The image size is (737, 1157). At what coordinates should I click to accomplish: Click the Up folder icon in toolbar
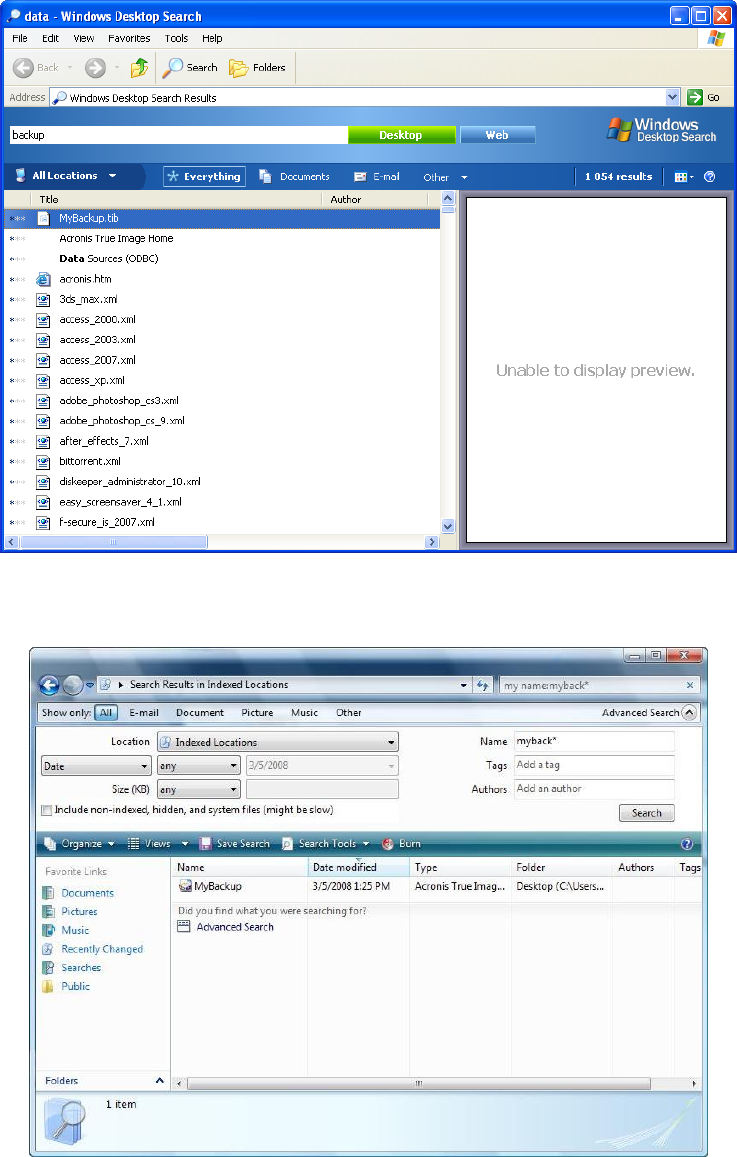pyautogui.click(x=139, y=68)
